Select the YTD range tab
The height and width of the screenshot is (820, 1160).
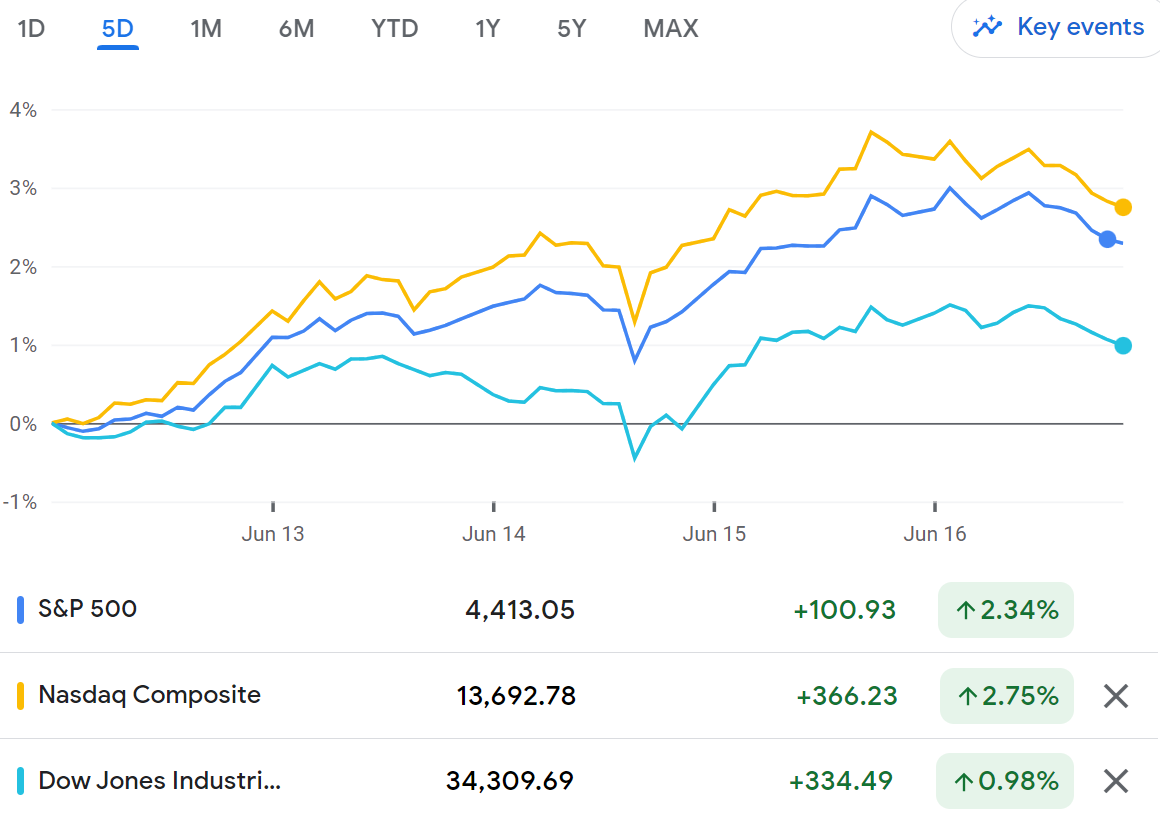click(x=394, y=29)
